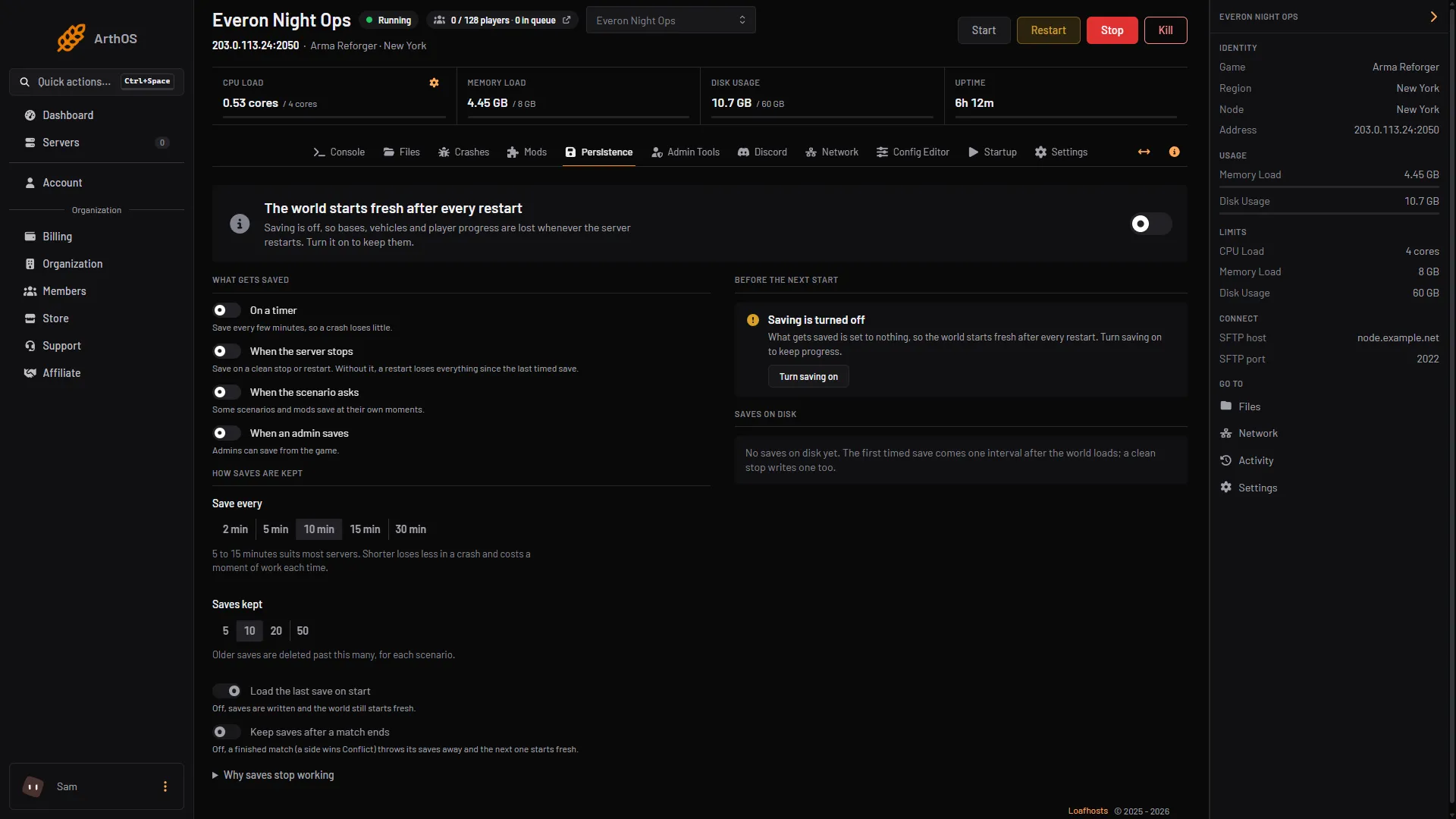Screen dimensions: 1456x819
Task: Click the Store icon in the sidebar
Action: 30,318
